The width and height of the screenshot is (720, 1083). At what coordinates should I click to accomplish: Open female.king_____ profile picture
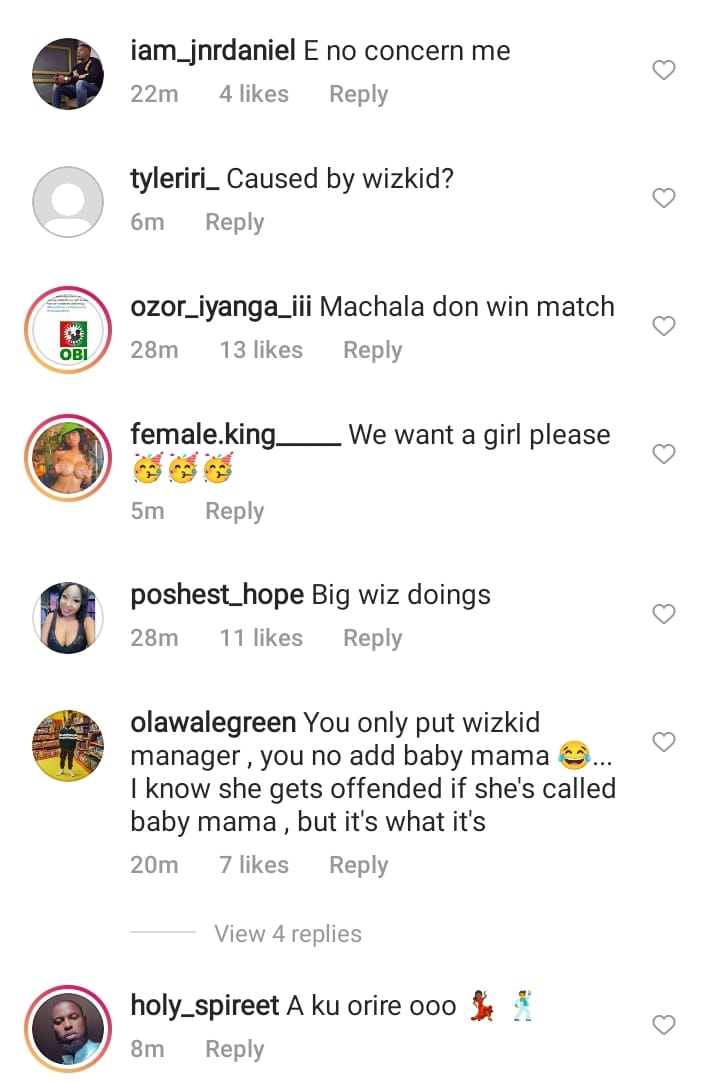tap(68, 457)
